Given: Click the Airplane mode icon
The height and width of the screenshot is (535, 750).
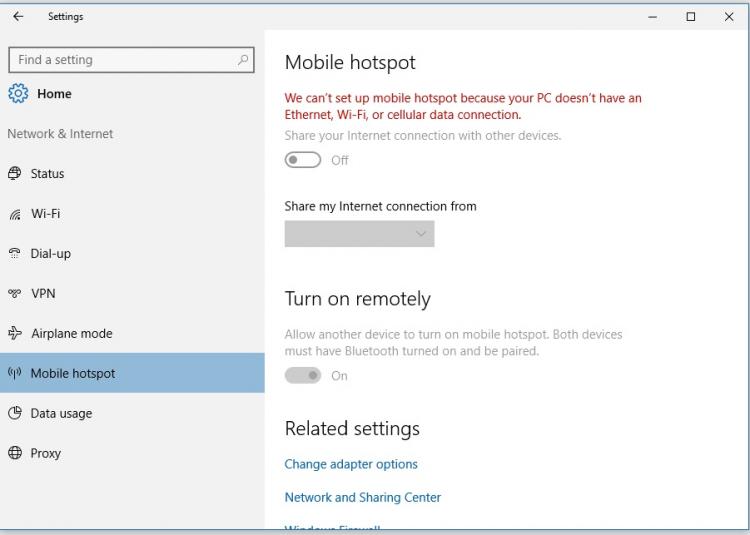Looking at the screenshot, I should (x=14, y=334).
